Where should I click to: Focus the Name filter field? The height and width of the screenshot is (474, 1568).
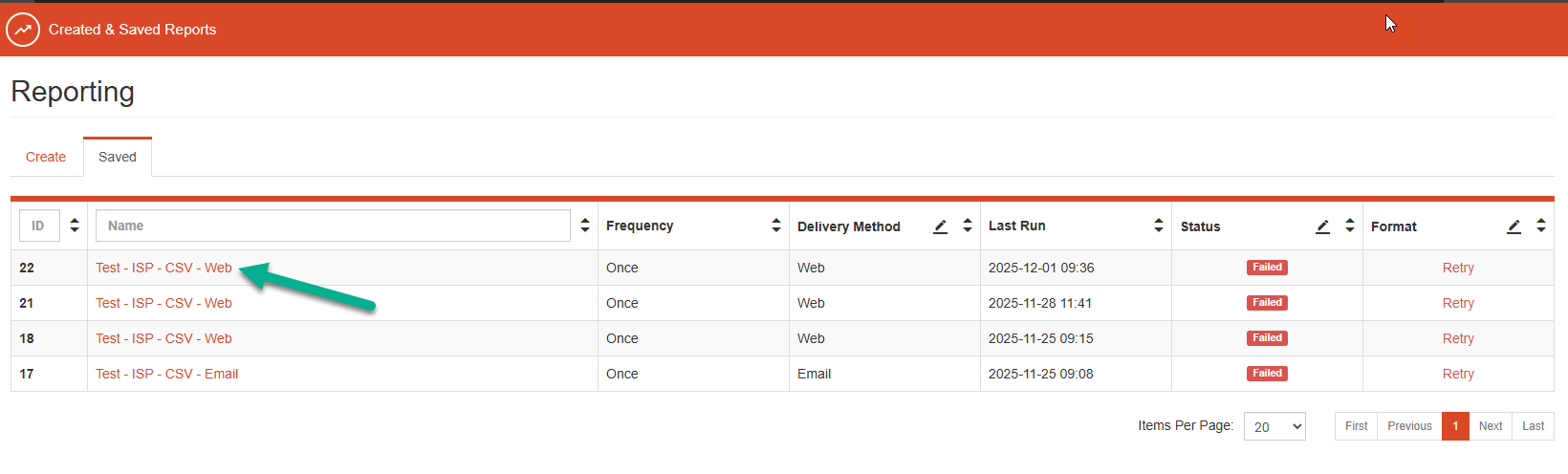pyautogui.click(x=333, y=226)
